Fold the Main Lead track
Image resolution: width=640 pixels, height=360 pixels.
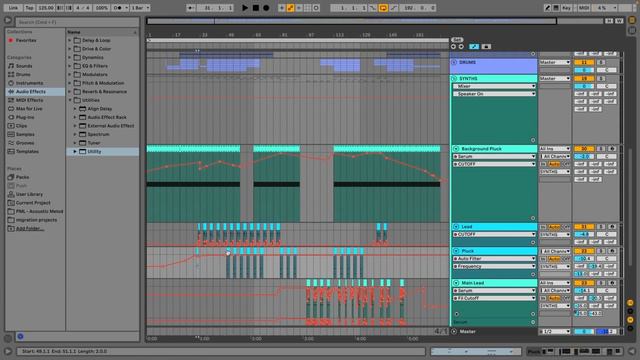click(x=456, y=282)
